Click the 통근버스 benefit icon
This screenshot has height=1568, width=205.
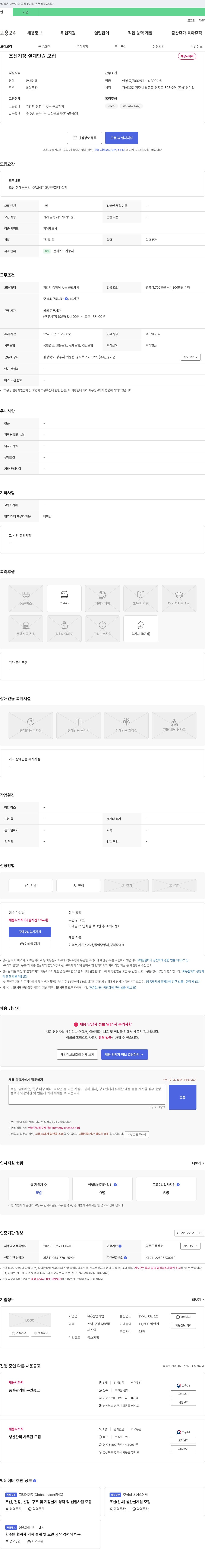point(26,598)
